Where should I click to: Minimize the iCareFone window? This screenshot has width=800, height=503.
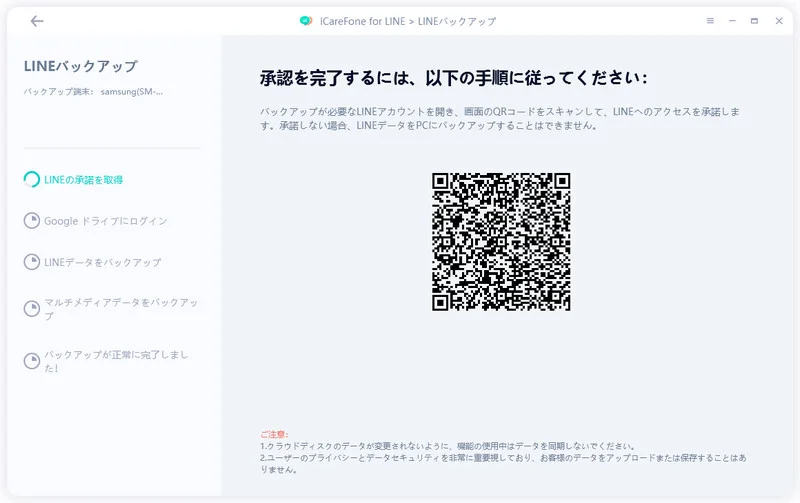pyautogui.click(x=732, y=21)
